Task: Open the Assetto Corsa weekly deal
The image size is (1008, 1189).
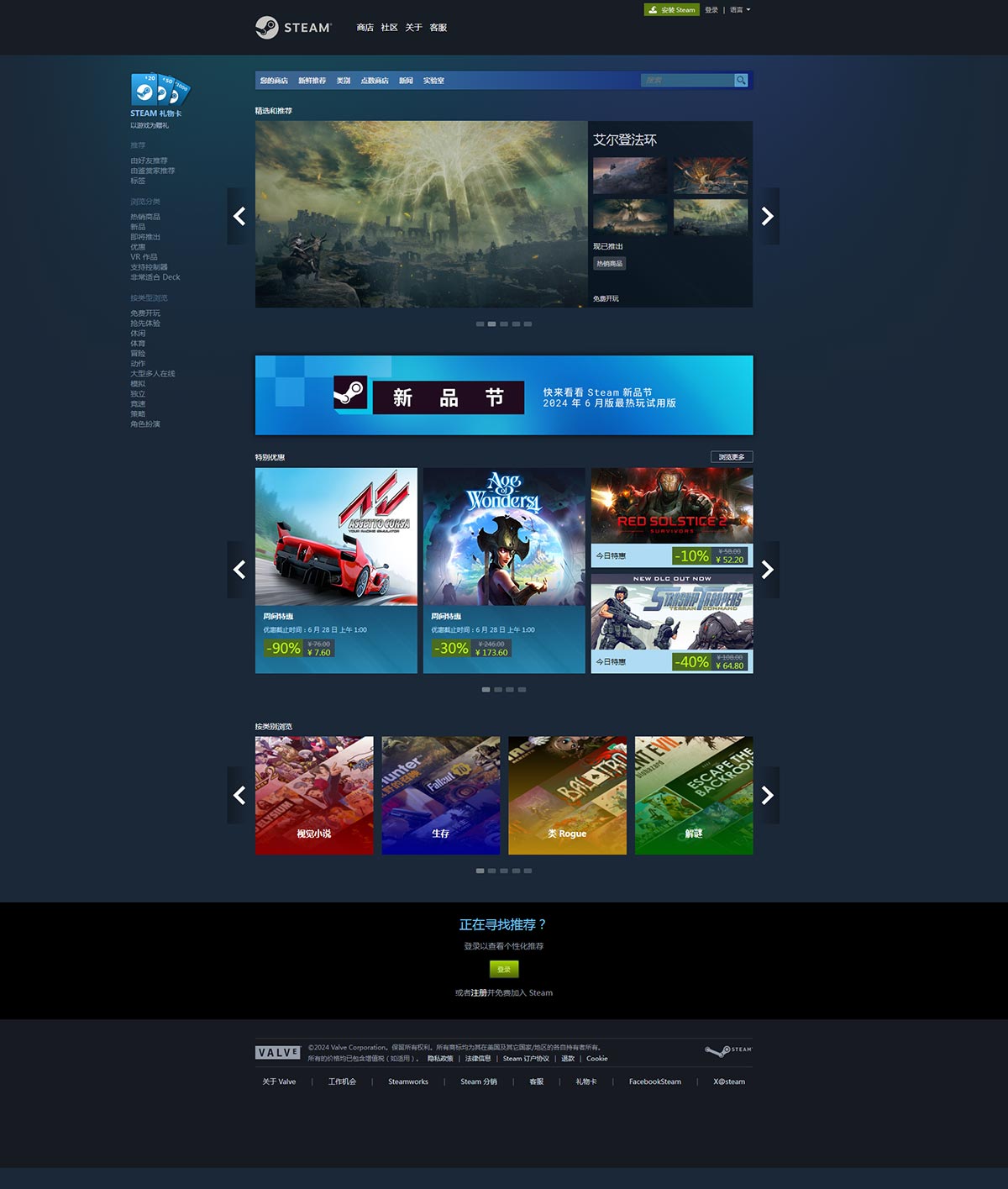Action: pyautogui.click(x=336, y=571)
